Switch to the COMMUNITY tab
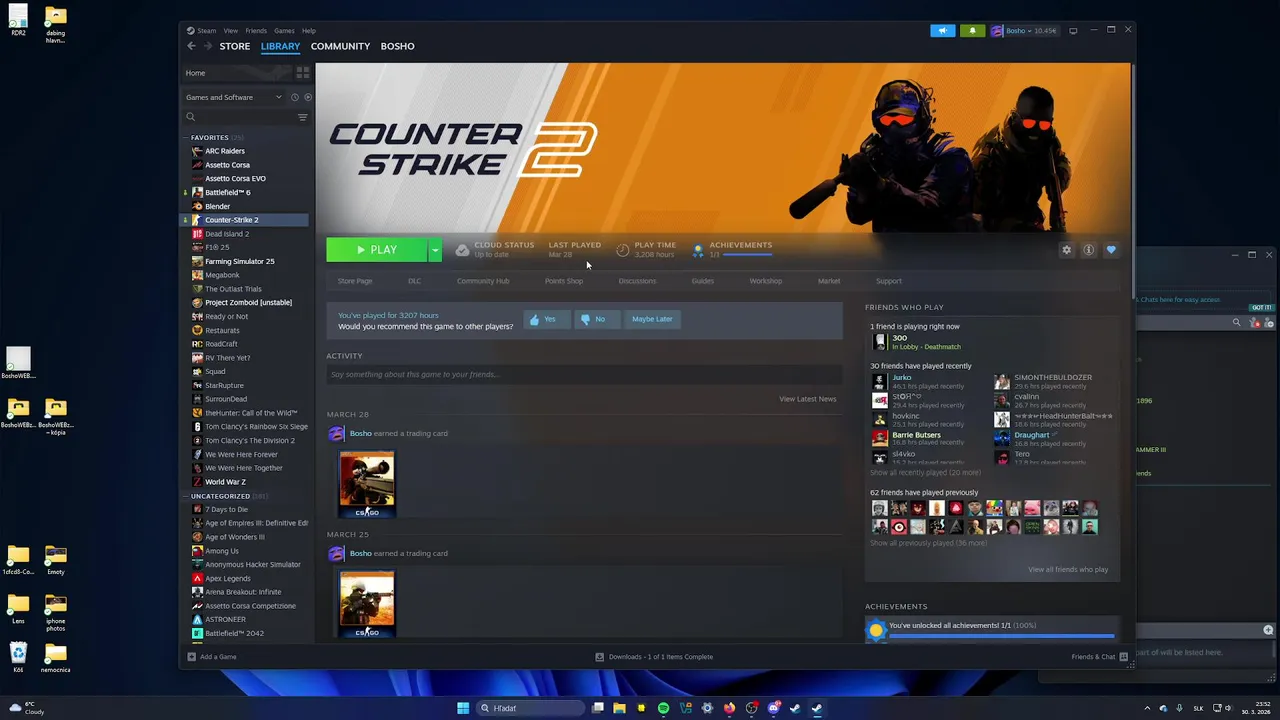 point(340,46)
